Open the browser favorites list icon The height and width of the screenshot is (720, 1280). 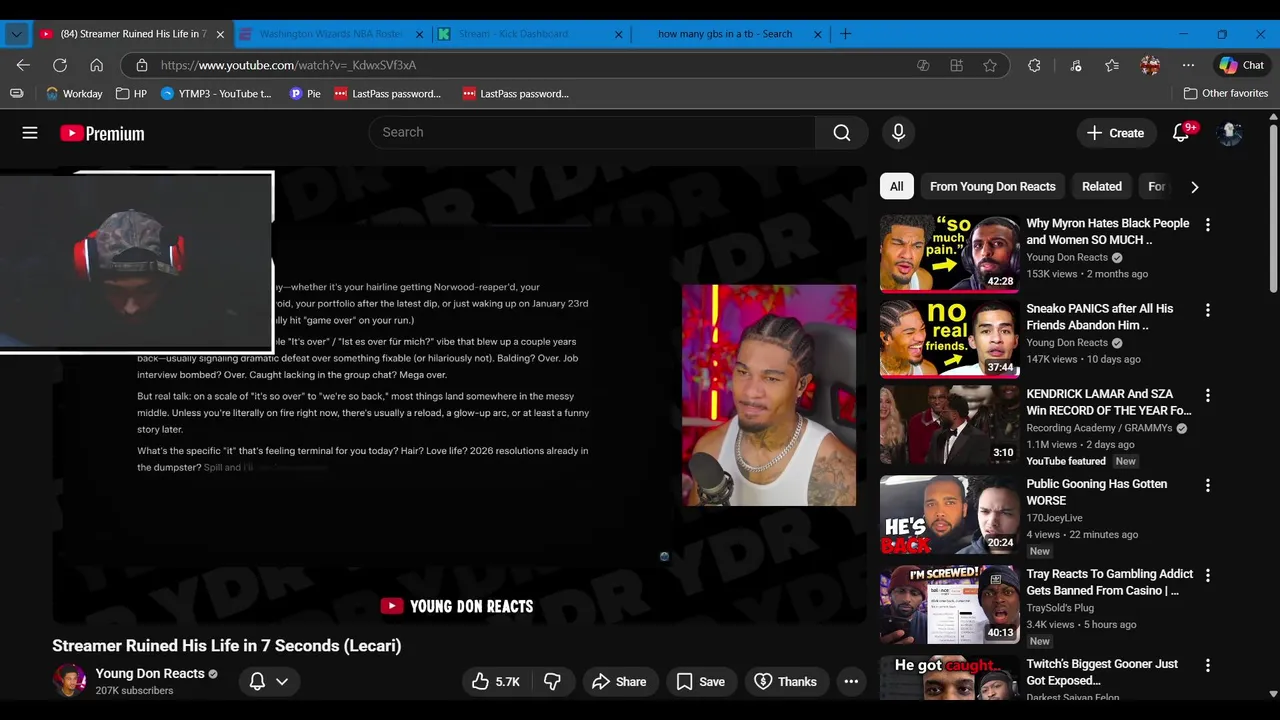1112,65
